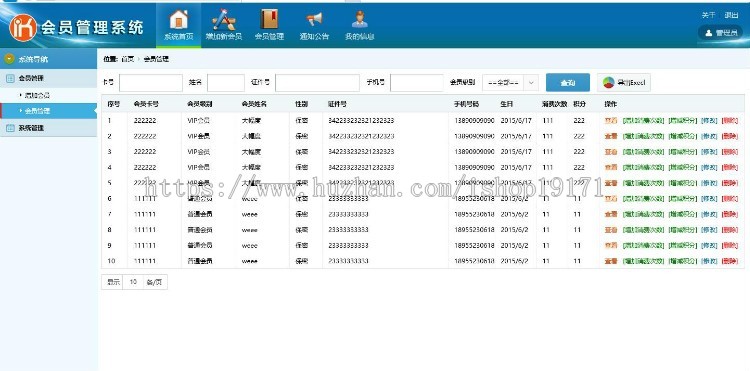Open the 增加新会员 pencil-and-brush icon
750x371 pixels.
click(x=223, y=19)
